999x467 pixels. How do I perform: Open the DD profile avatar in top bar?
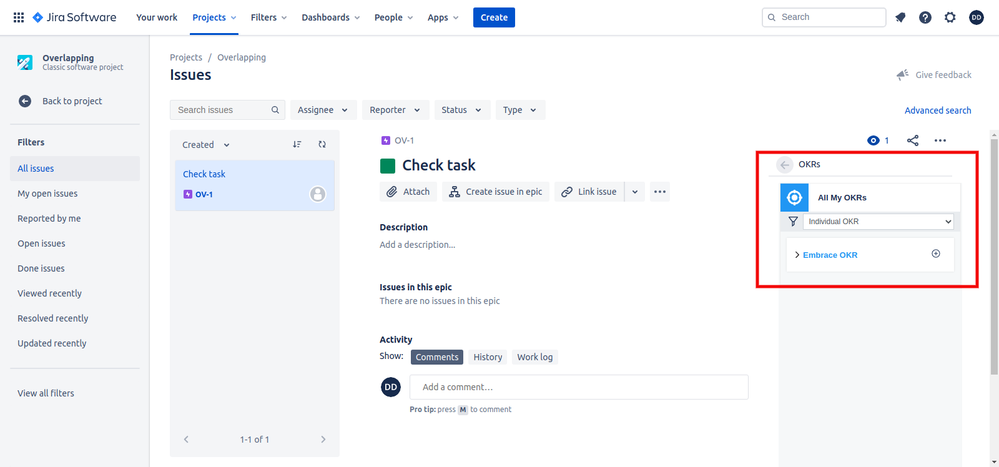[x=976, y=17]
